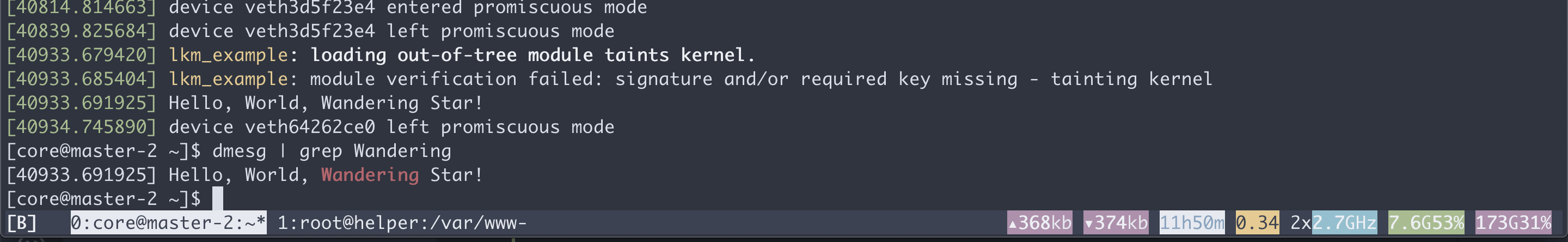Click the 7.6G53% memory usage indicator
Viewport: 1568px width, 242px height.
1425,223
